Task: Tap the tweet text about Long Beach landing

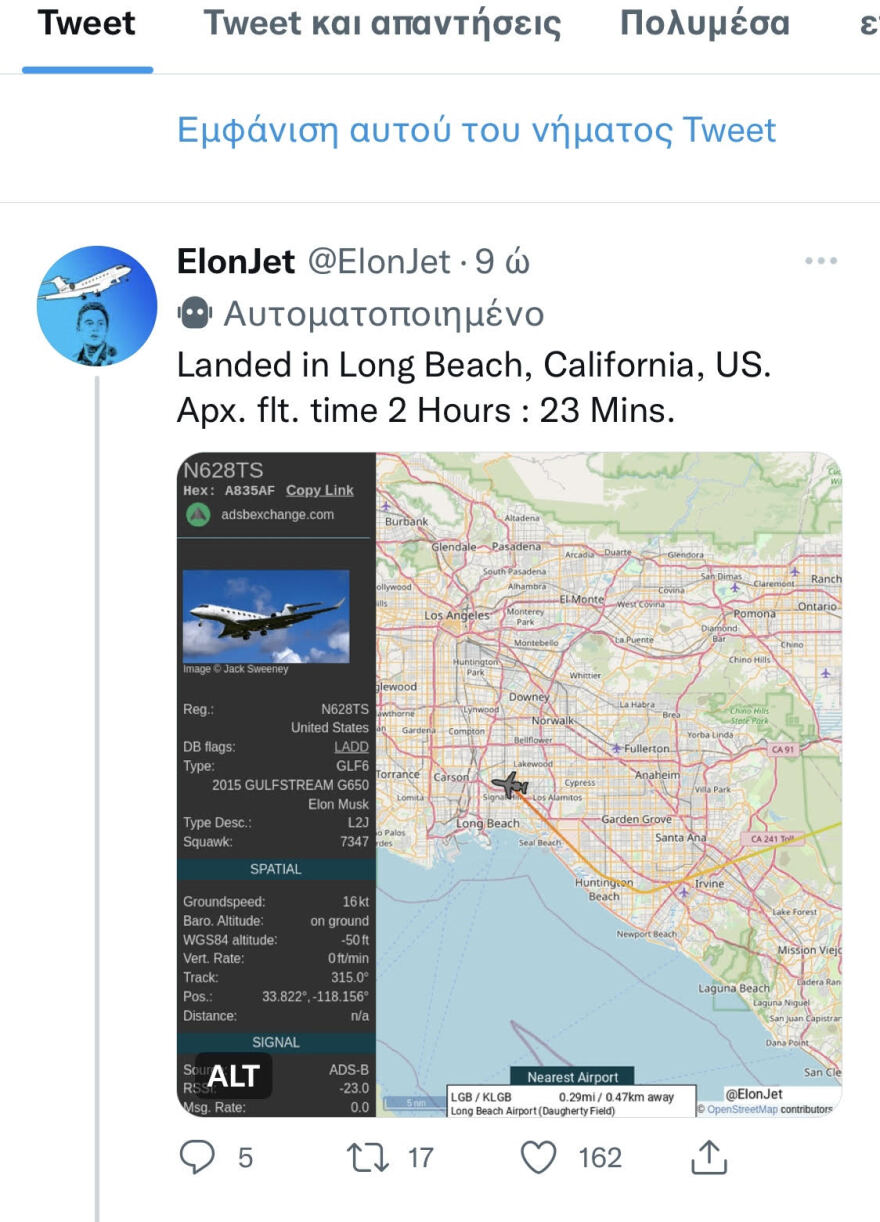Action: click(474, 387)
